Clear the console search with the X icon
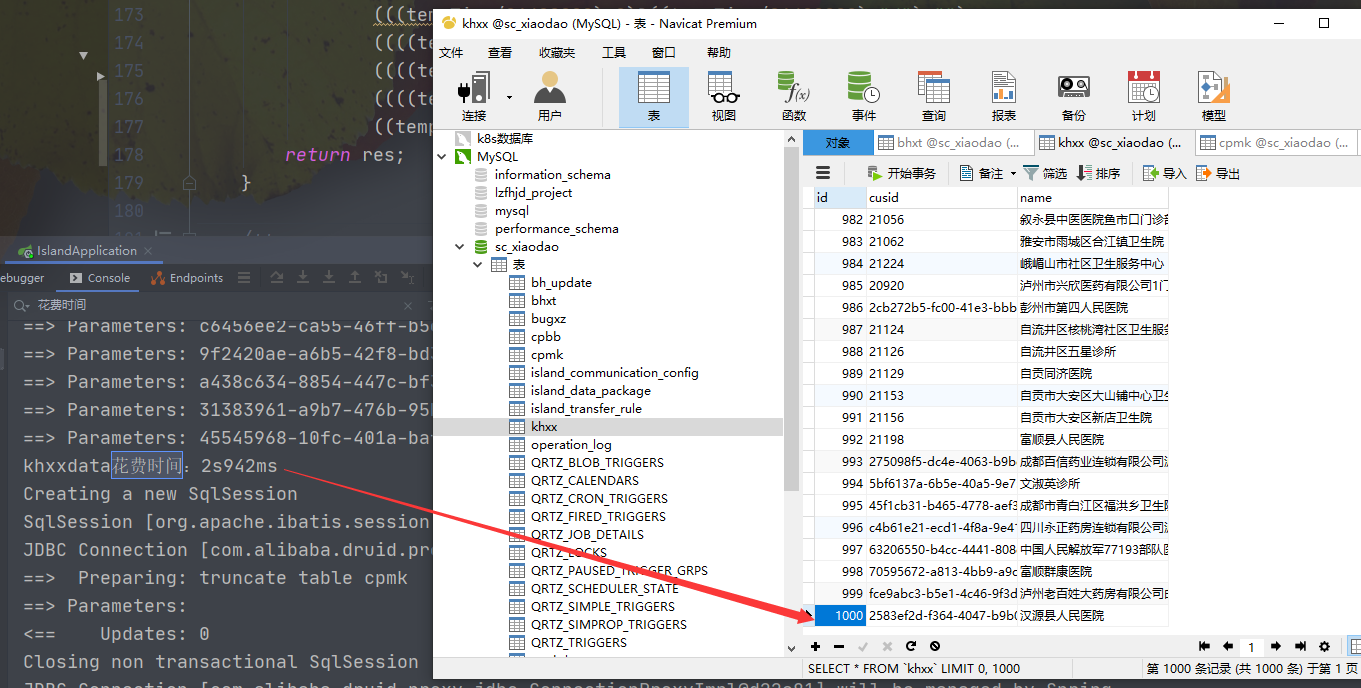This screenshot has width=1361, height=688. [x=408, y=305]
